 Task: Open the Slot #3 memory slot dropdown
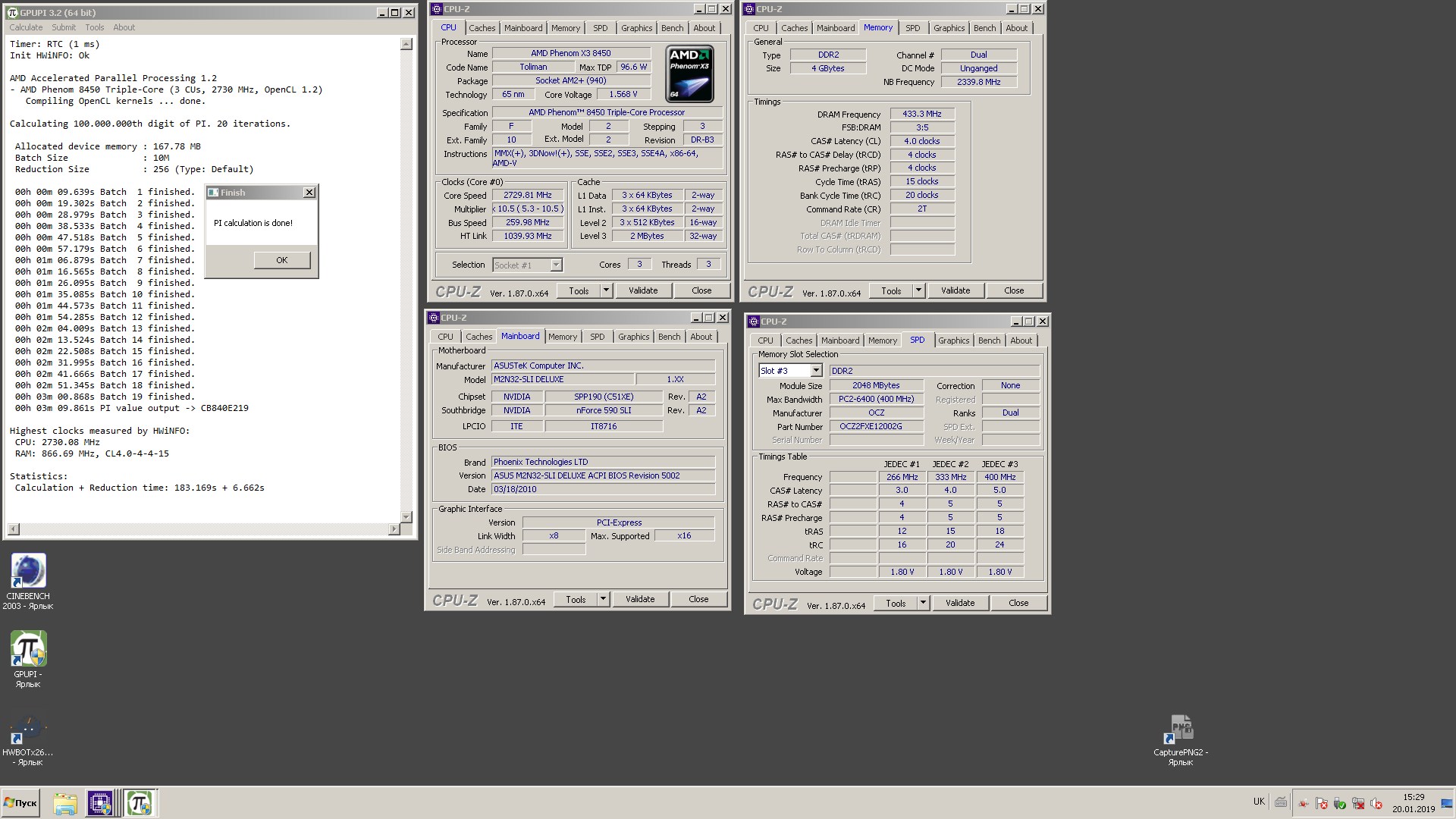pyautogui.click(x=816, y=371)
